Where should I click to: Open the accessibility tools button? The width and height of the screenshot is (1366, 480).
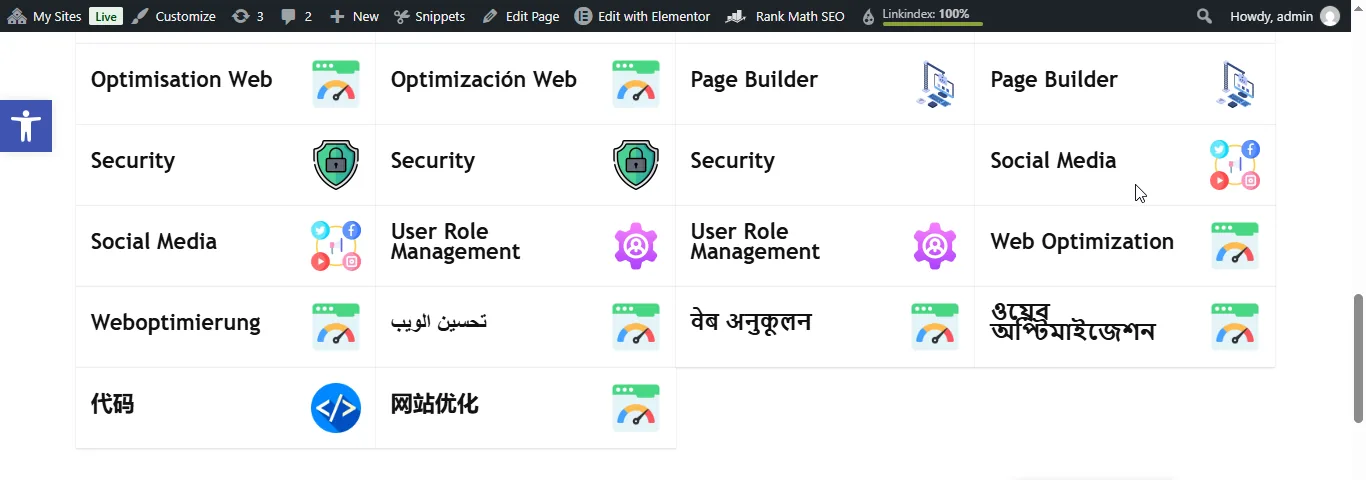point(26,126)
